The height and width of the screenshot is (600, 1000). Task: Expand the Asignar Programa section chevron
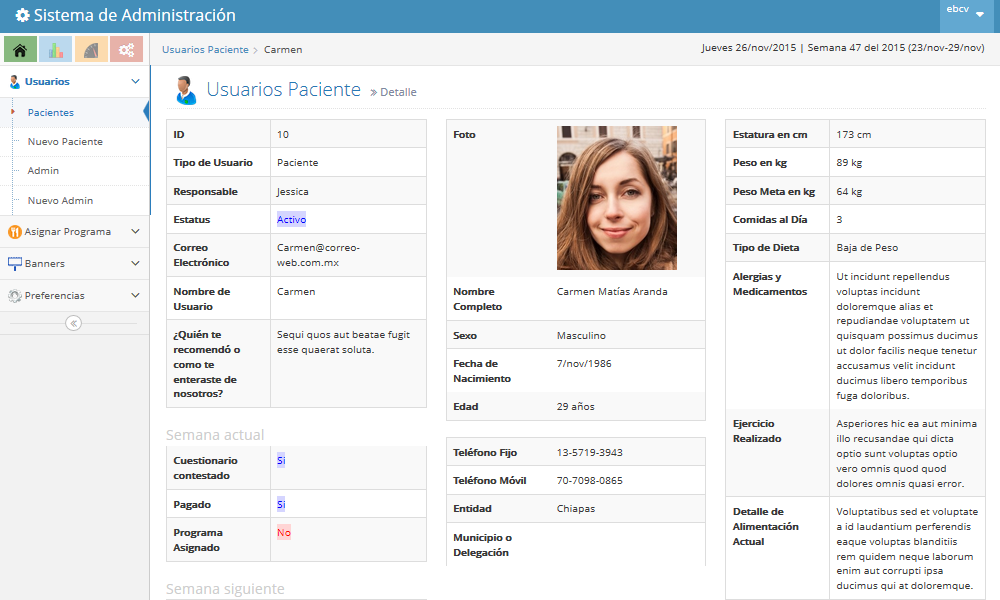tap(135, 231)
